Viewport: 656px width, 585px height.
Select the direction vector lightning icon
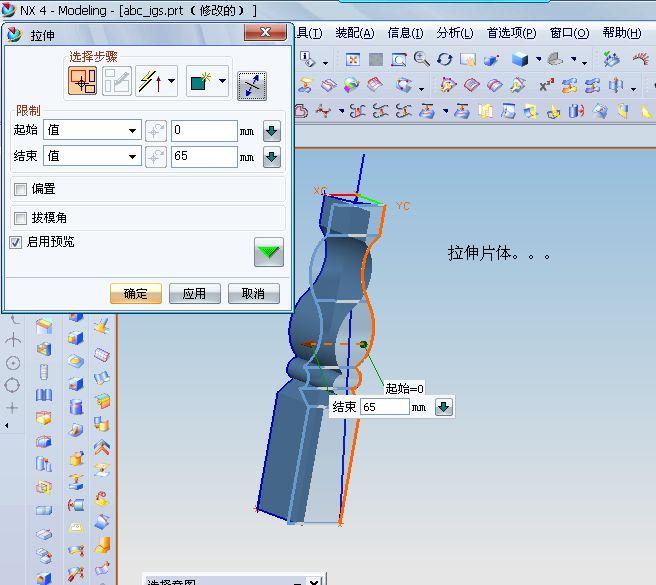[150, 80]
